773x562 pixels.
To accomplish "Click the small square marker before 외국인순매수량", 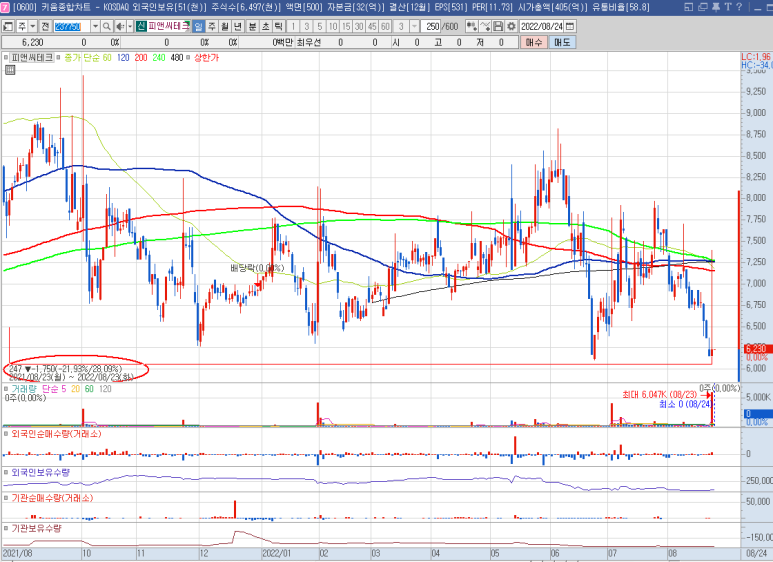I will coord(6,434).
